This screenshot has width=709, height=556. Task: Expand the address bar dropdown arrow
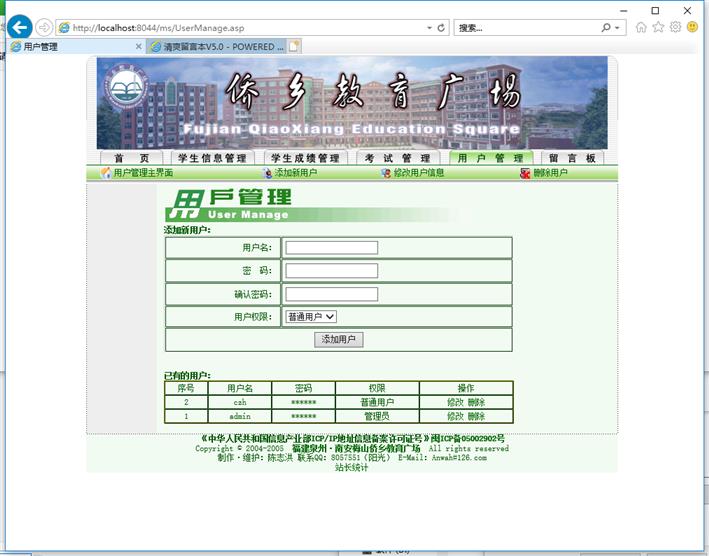(x=428, y=28)
